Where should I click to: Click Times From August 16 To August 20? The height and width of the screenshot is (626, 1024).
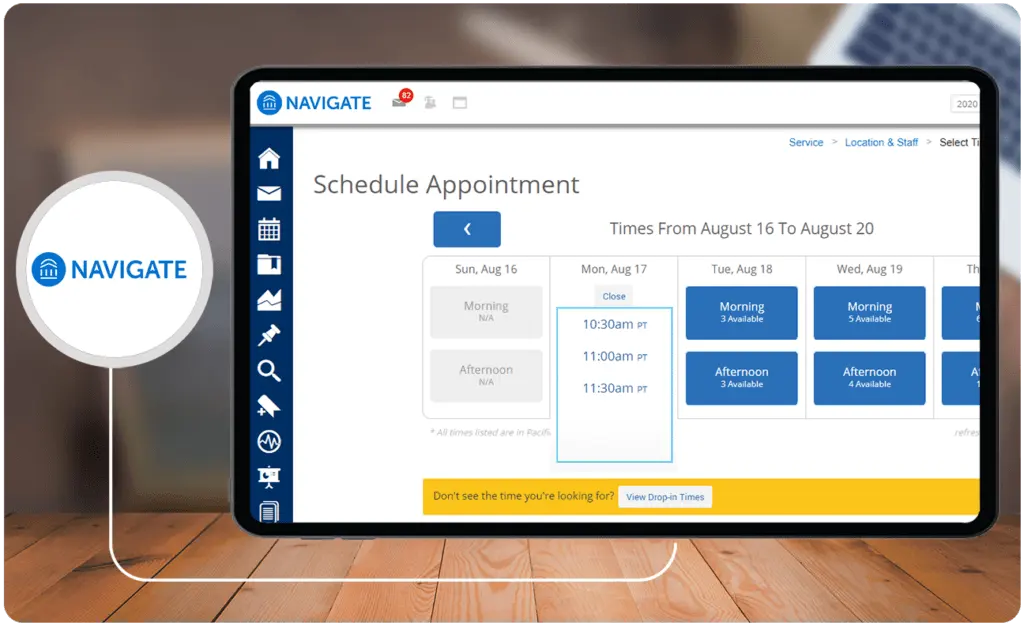[x=741, y=228]
